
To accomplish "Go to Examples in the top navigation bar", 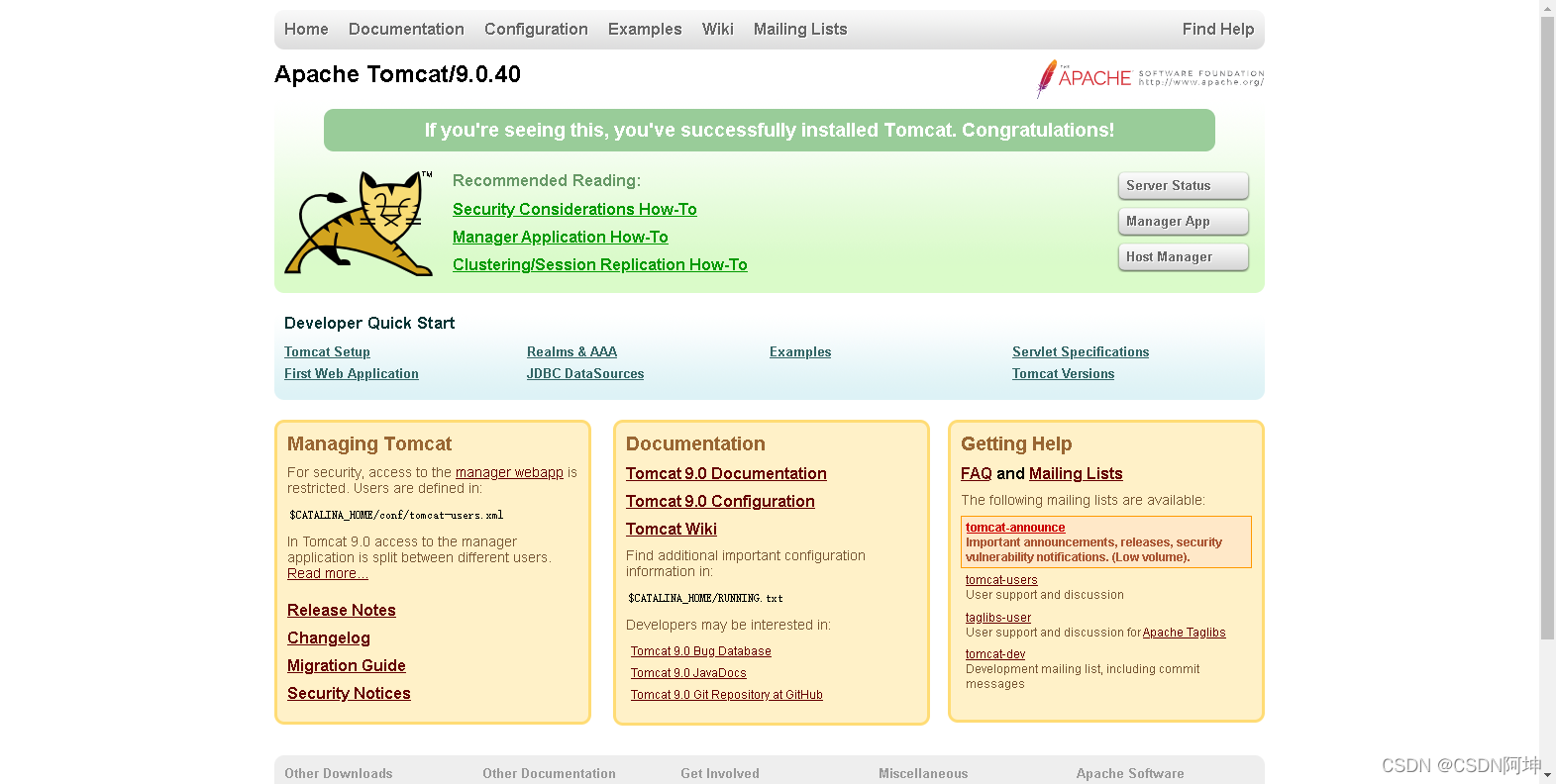I will tap(645, 30).
